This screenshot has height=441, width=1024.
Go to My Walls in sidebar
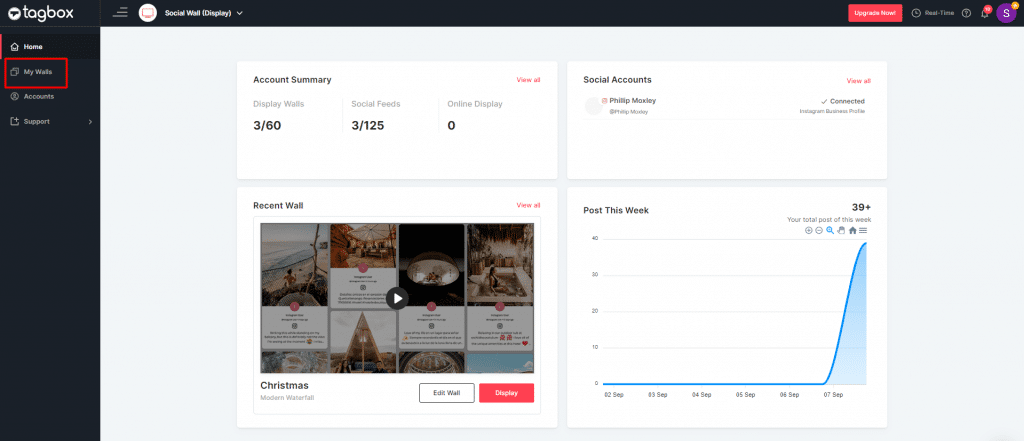pos(38,72)
